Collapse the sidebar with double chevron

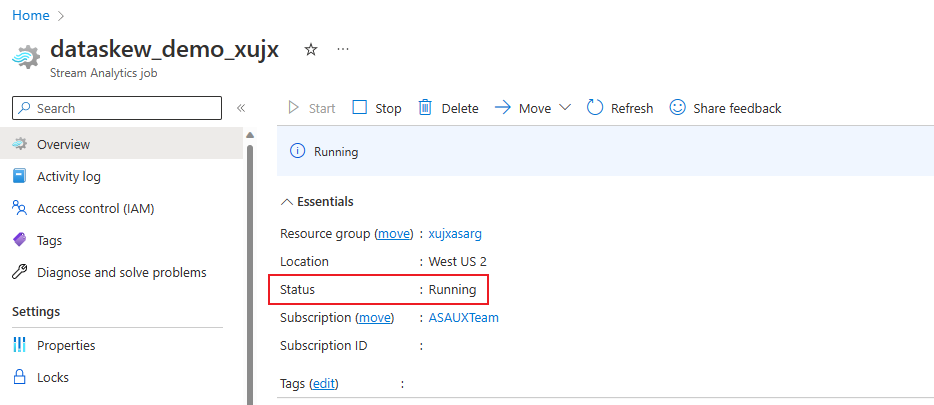(x=241, y=108)
